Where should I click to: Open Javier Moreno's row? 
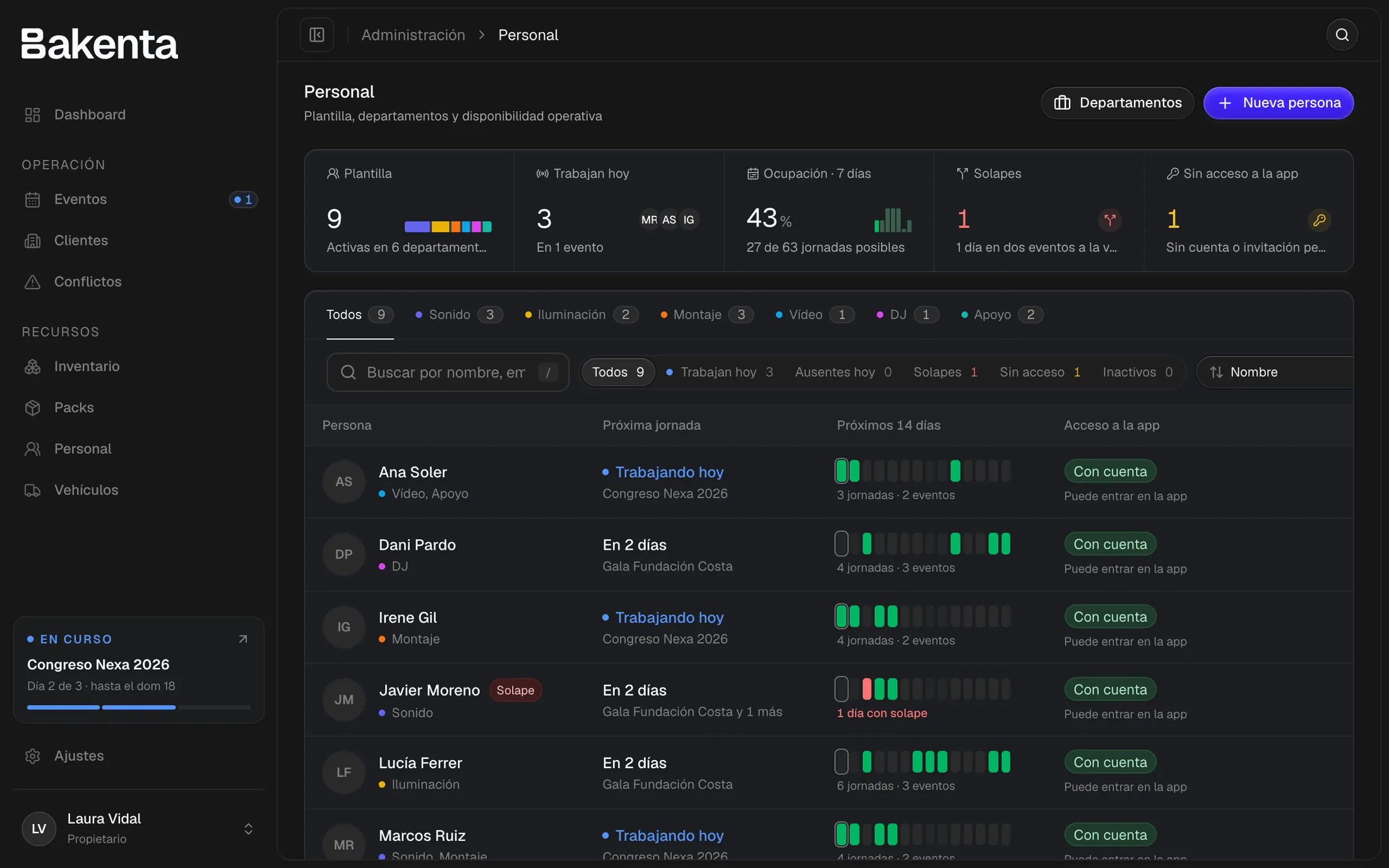[828, 699]
